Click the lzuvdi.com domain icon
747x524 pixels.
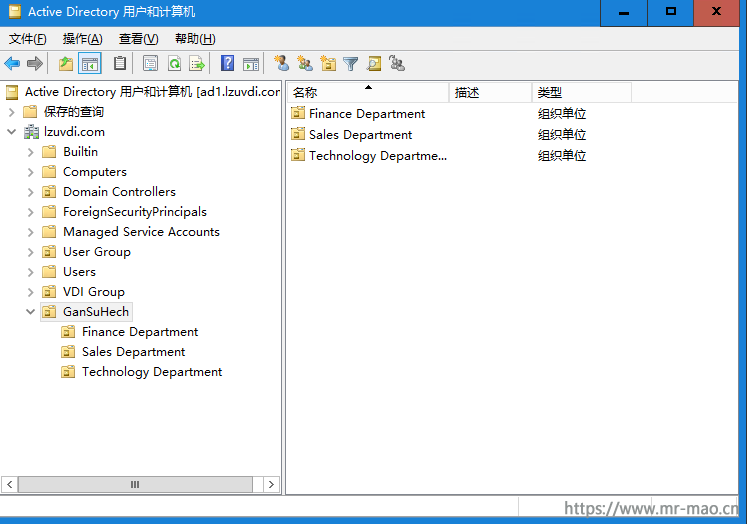[x=32, y=132]
